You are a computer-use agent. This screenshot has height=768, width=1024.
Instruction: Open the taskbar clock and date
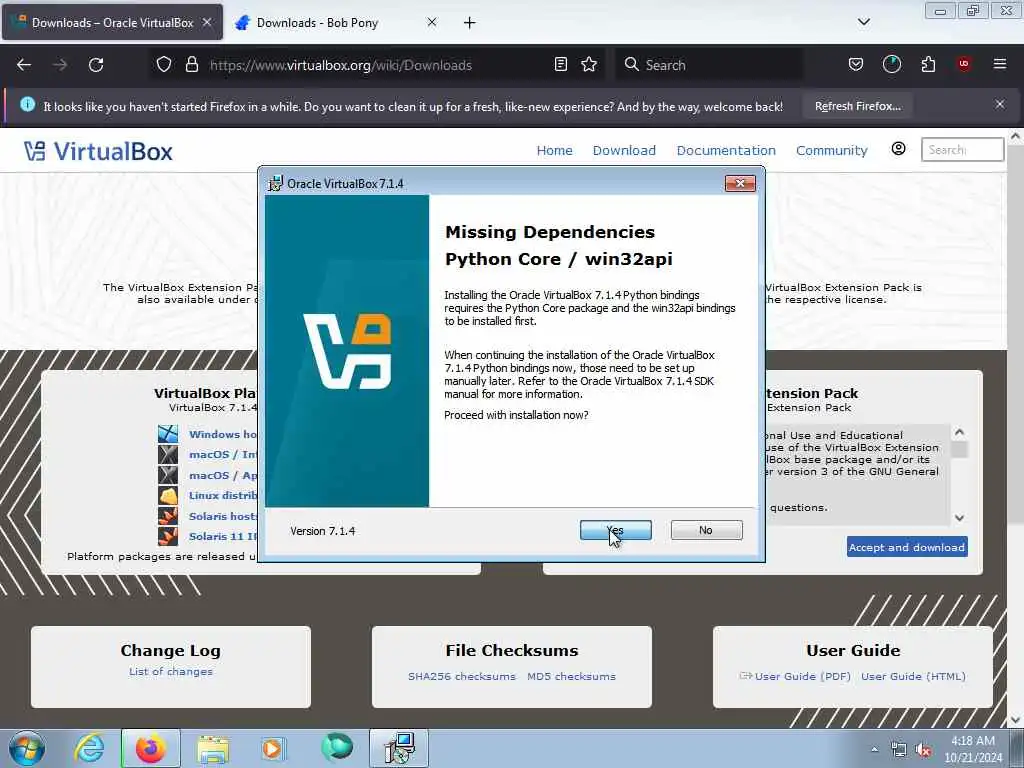pyautogui.click(x=973, y=749)
